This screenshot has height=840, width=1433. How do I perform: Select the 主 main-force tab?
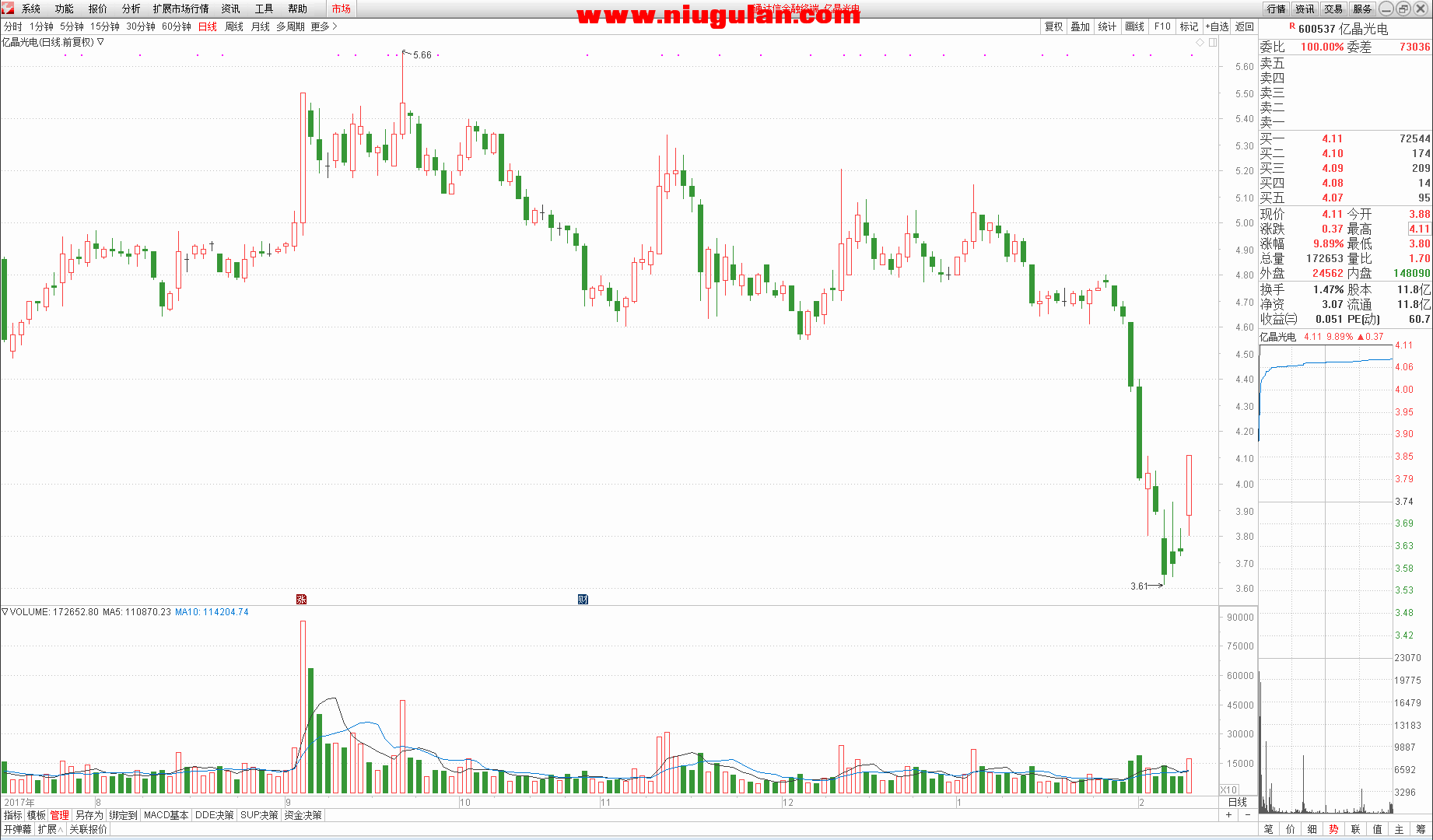(1400, 829)
